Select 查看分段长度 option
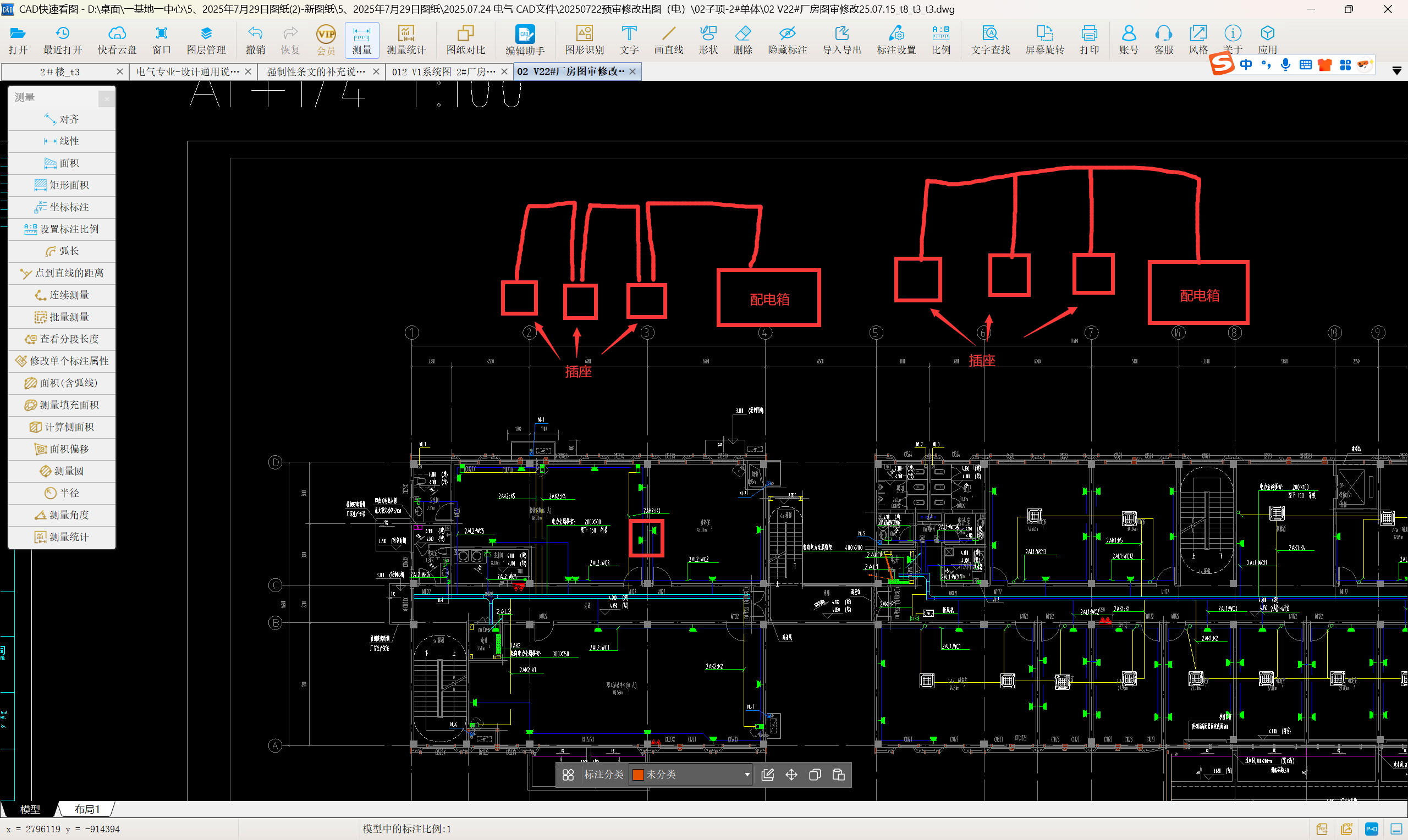Screen dimensions: 1408x840 click(x=62, y=339)
